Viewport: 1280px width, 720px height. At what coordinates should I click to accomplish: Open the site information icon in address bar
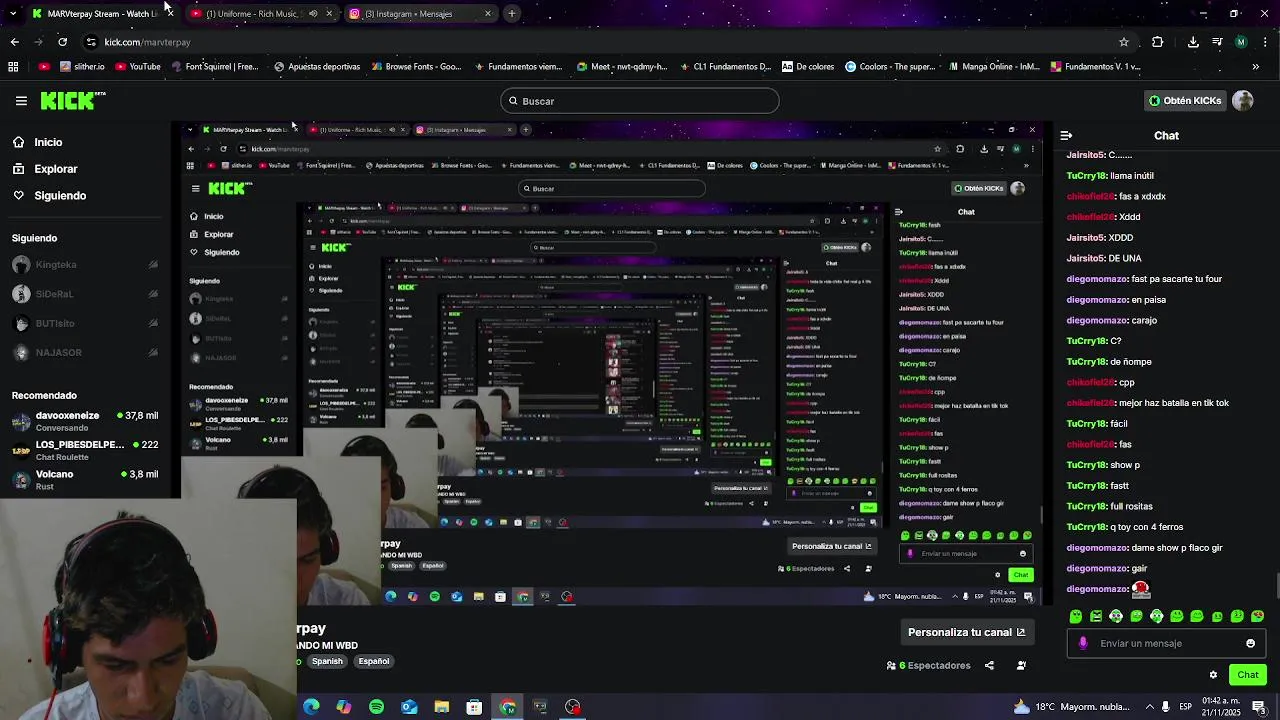coord(91,42)
